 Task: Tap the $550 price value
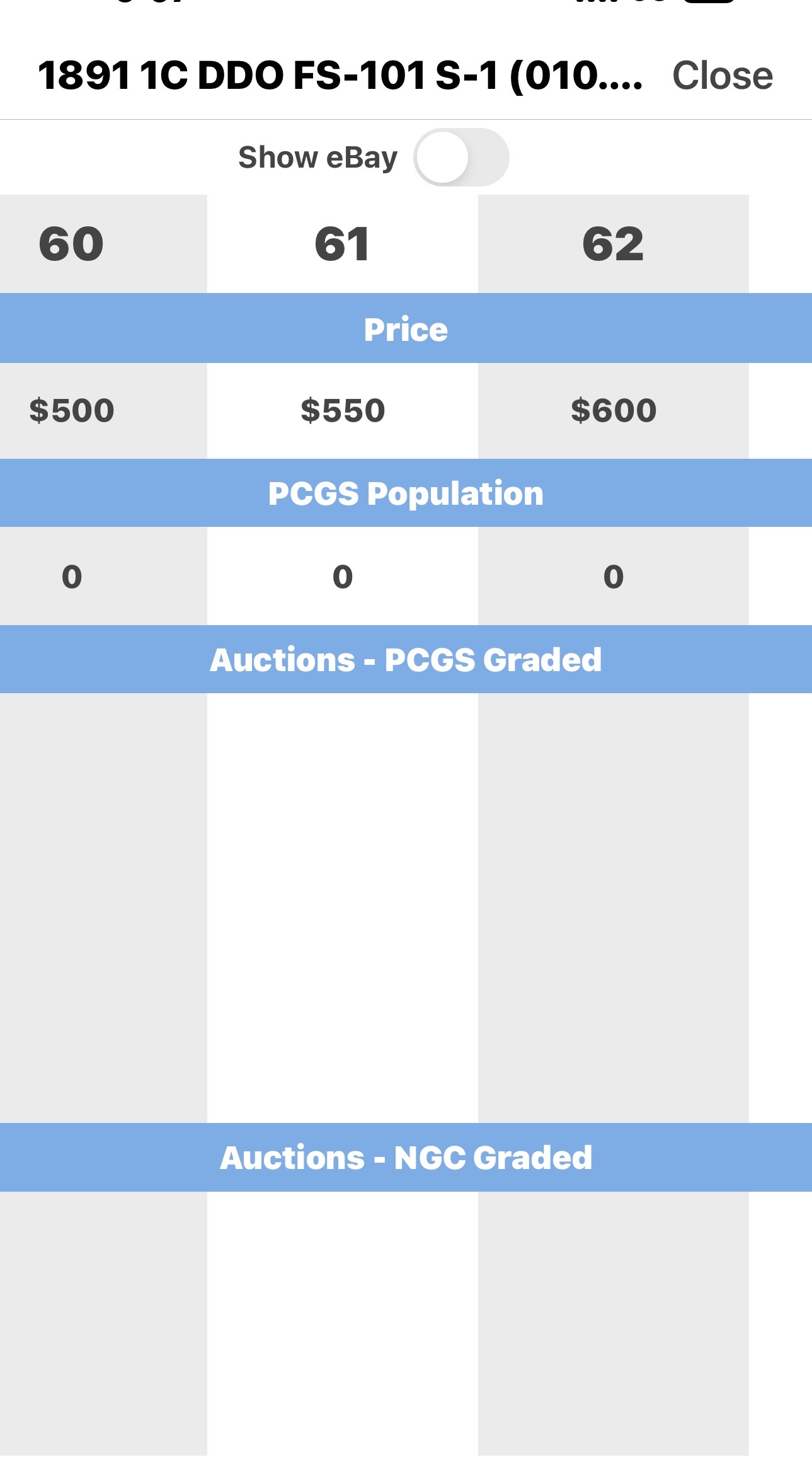click(343, 410)
